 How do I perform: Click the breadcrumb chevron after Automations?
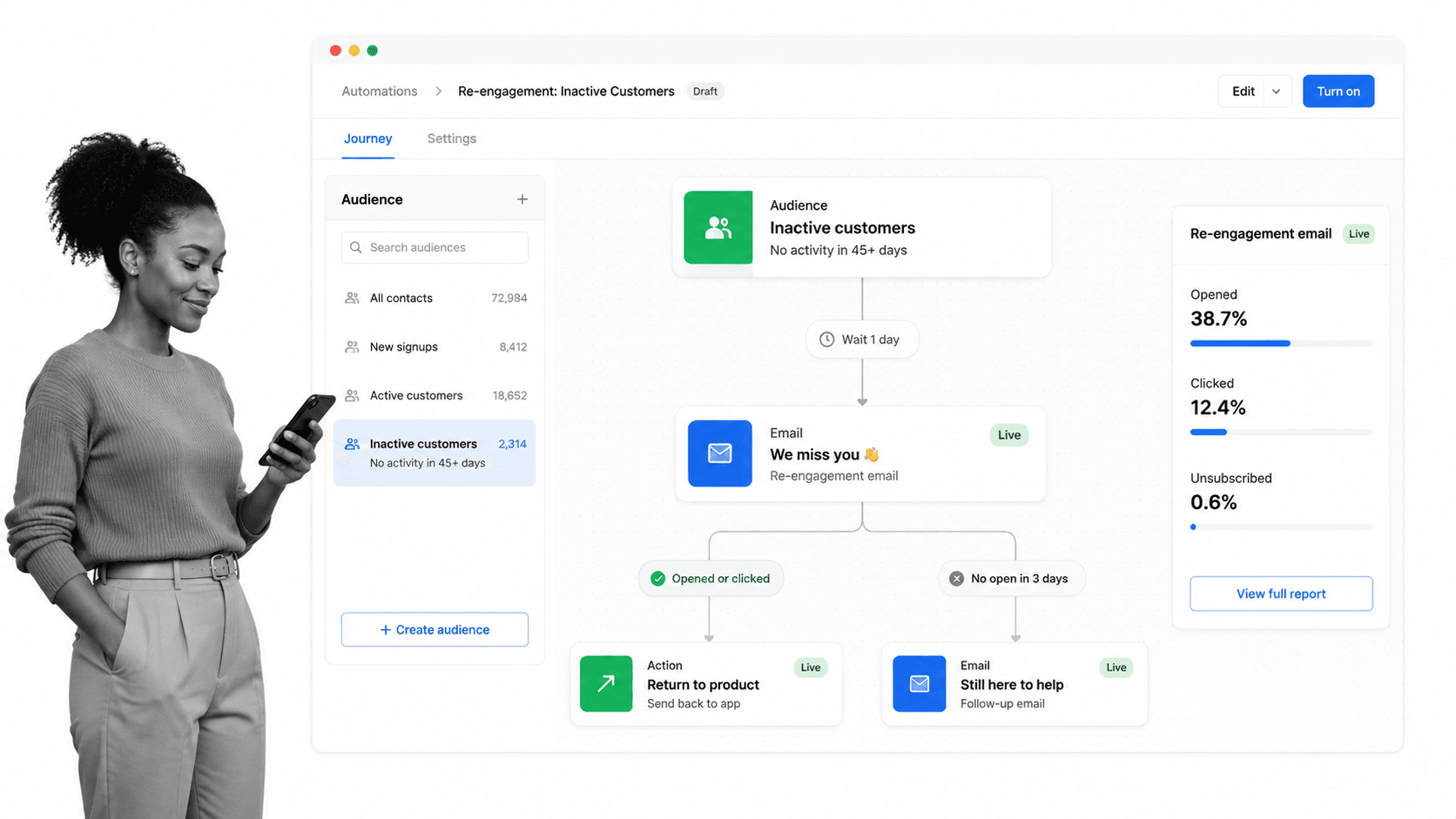click(x=439, y=91)
